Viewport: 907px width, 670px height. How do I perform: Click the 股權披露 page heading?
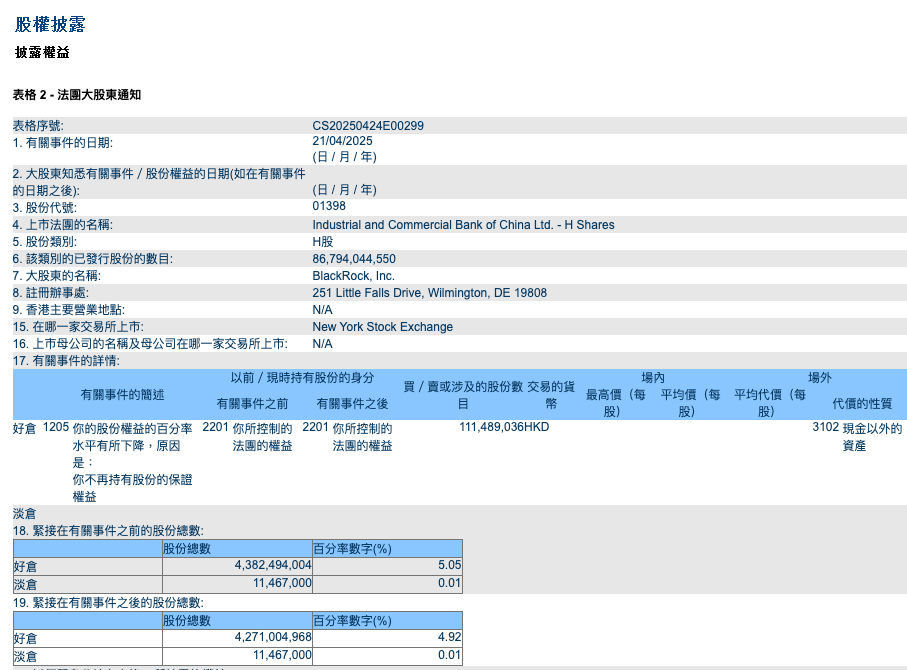coord(50,24)
